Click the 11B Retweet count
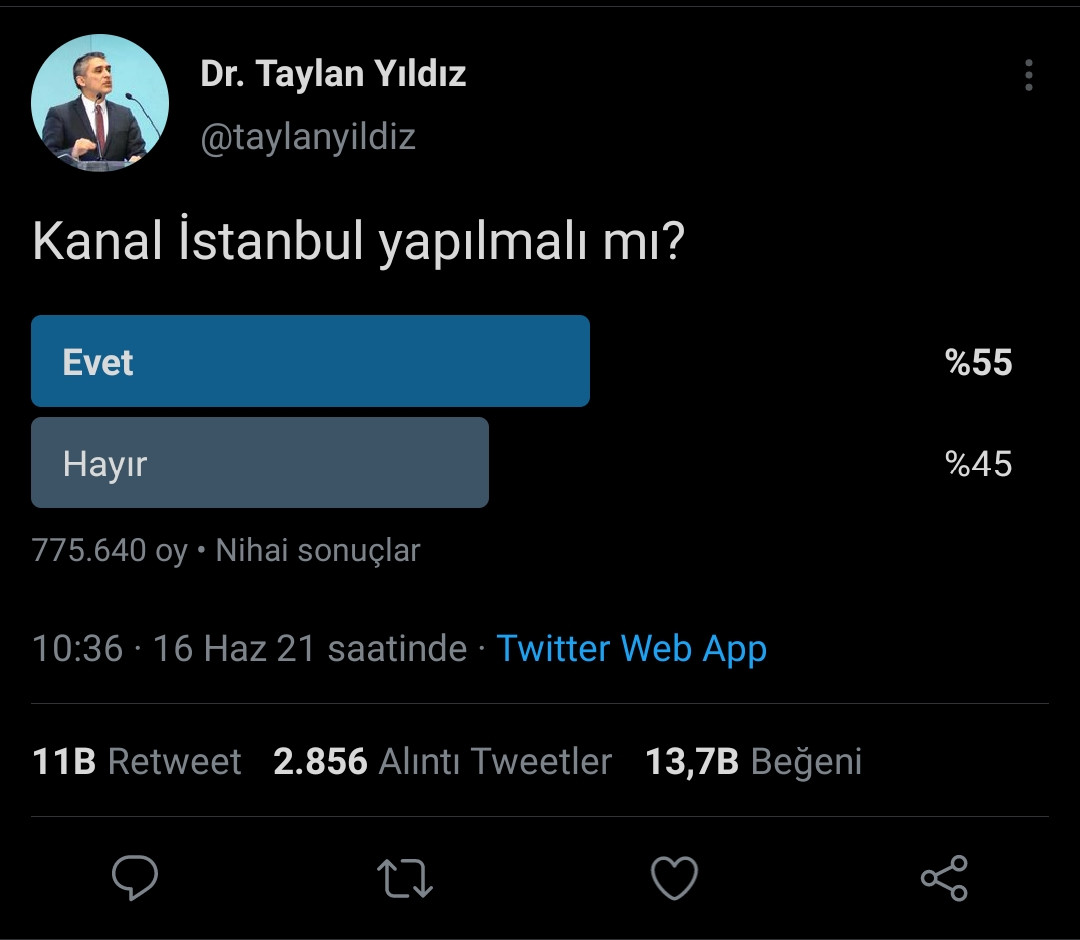This screenshot has height=940, width=1080. [137, 761]
